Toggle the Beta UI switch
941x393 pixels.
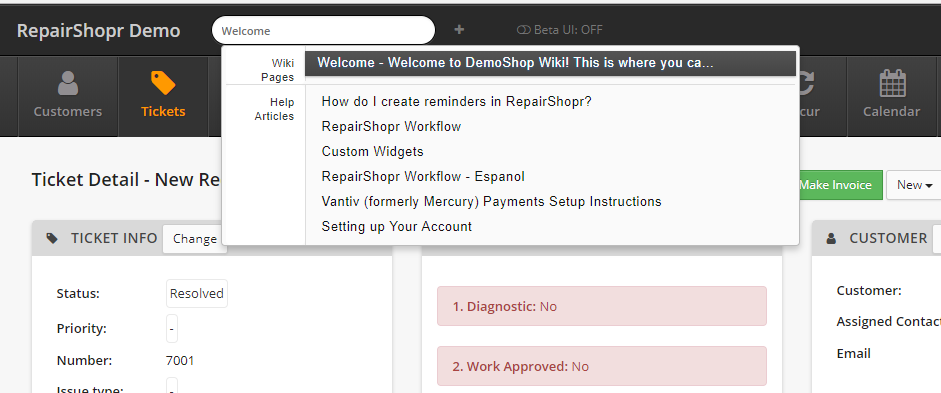click(x=523, y=30)
